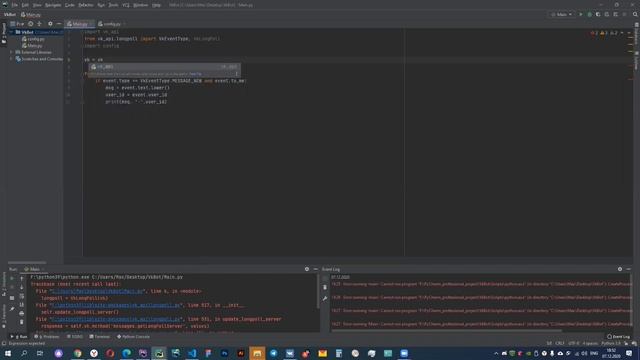
Task: Open the Problems tool window tab
Action: pos(47,337)
